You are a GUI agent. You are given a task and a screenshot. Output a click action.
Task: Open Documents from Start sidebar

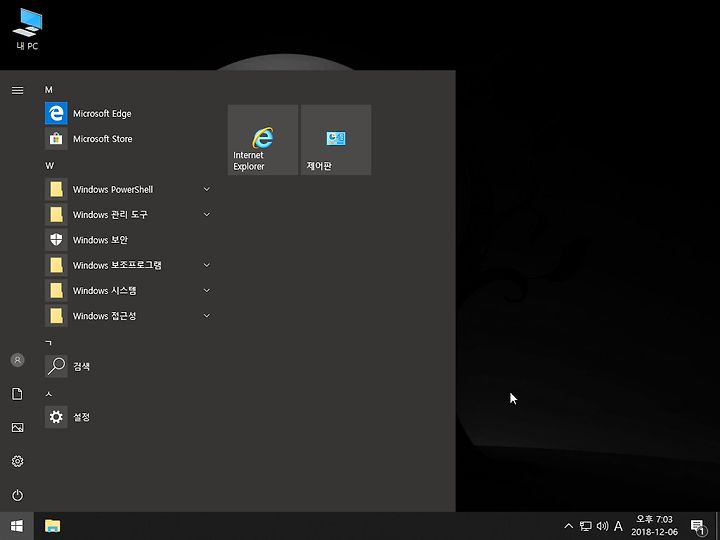(x=17, y=394)
